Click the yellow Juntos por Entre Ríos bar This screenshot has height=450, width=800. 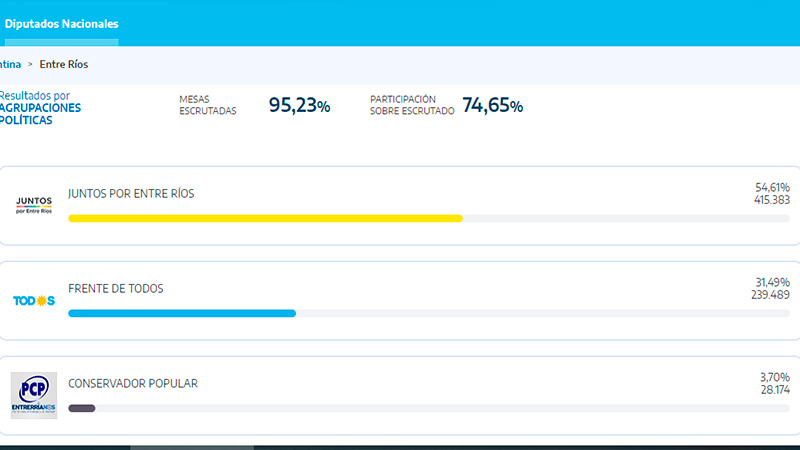pos(265,218)
